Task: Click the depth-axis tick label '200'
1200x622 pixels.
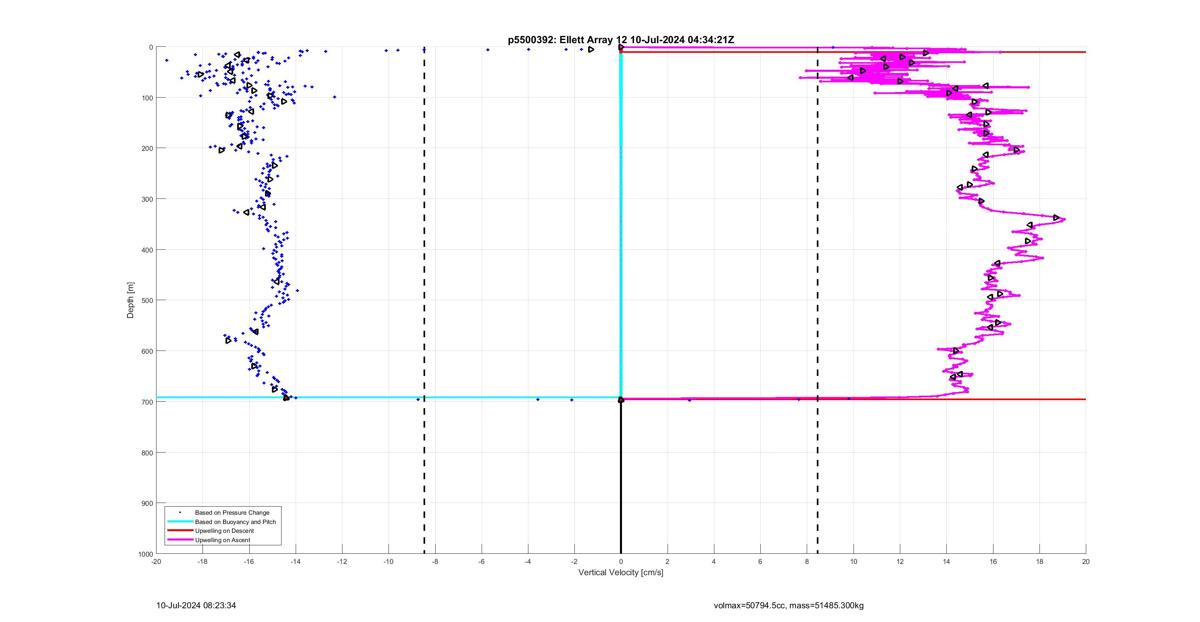Action: (146, 148)
